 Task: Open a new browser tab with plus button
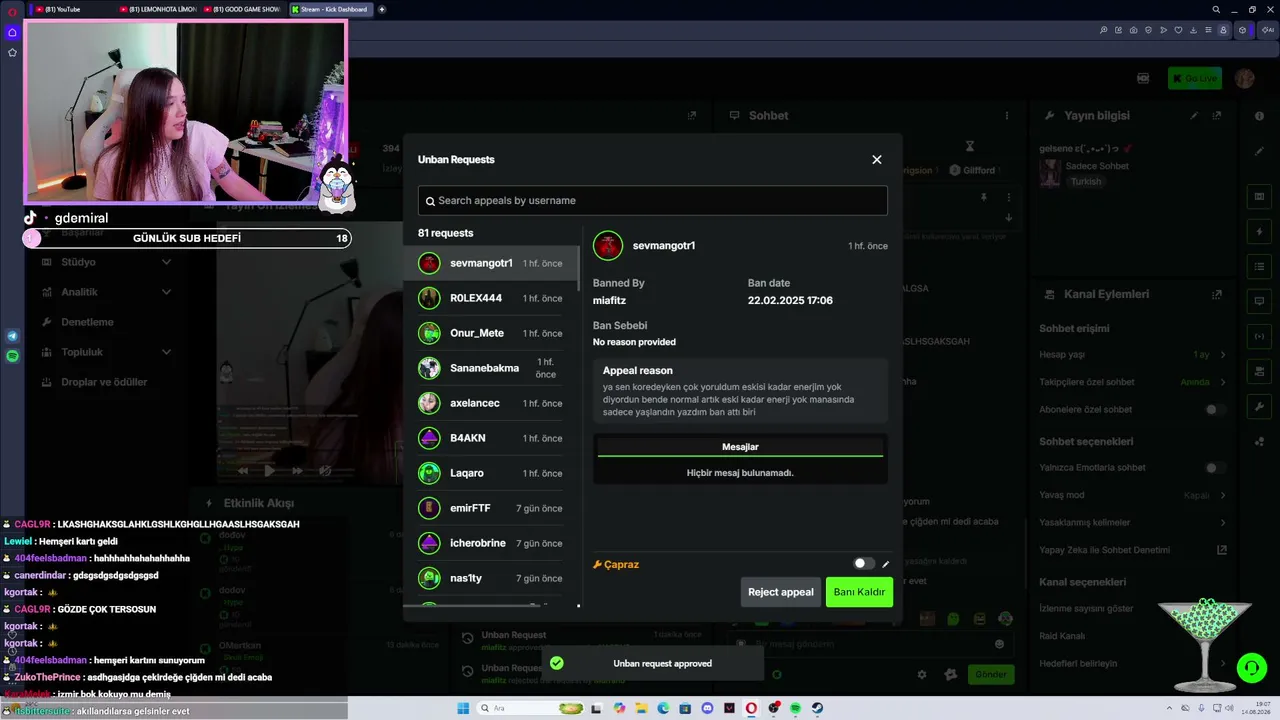pyautogui.click(x=382, y=9)
